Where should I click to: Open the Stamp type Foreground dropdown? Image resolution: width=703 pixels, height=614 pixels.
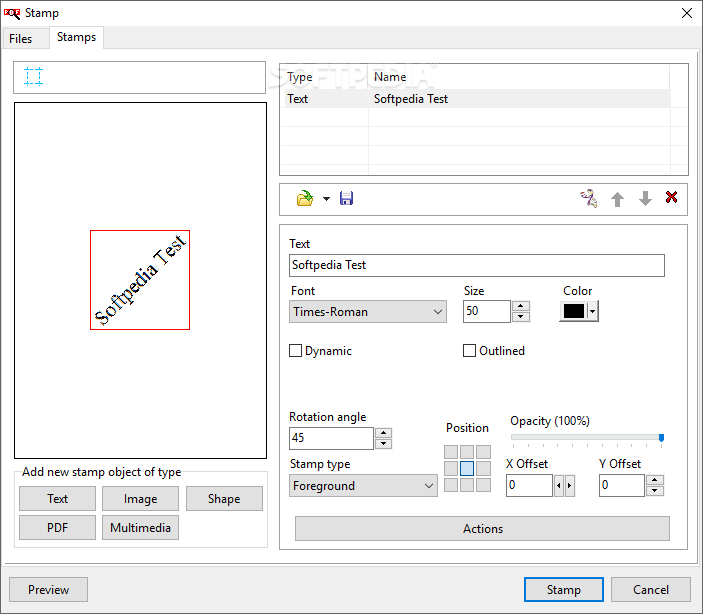point(363,486)
